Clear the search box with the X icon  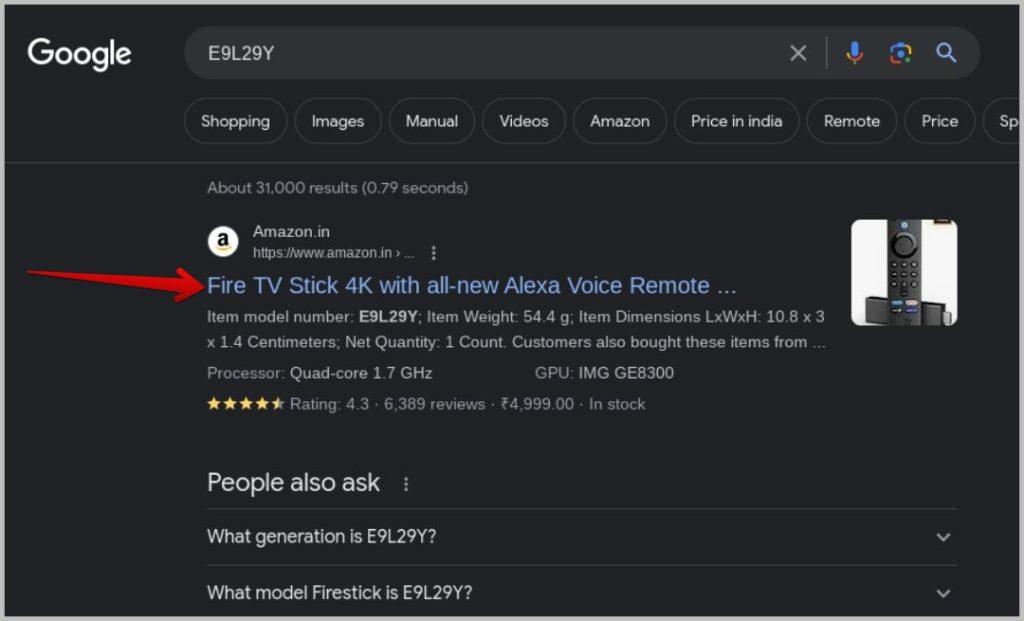click(798, 53)
